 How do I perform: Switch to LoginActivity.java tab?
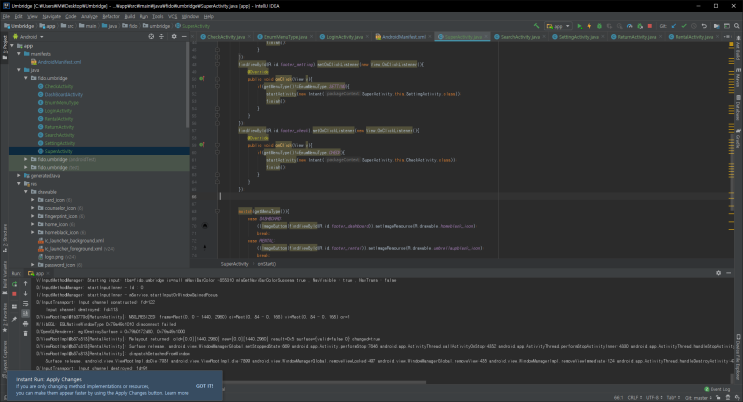point(344,37)
